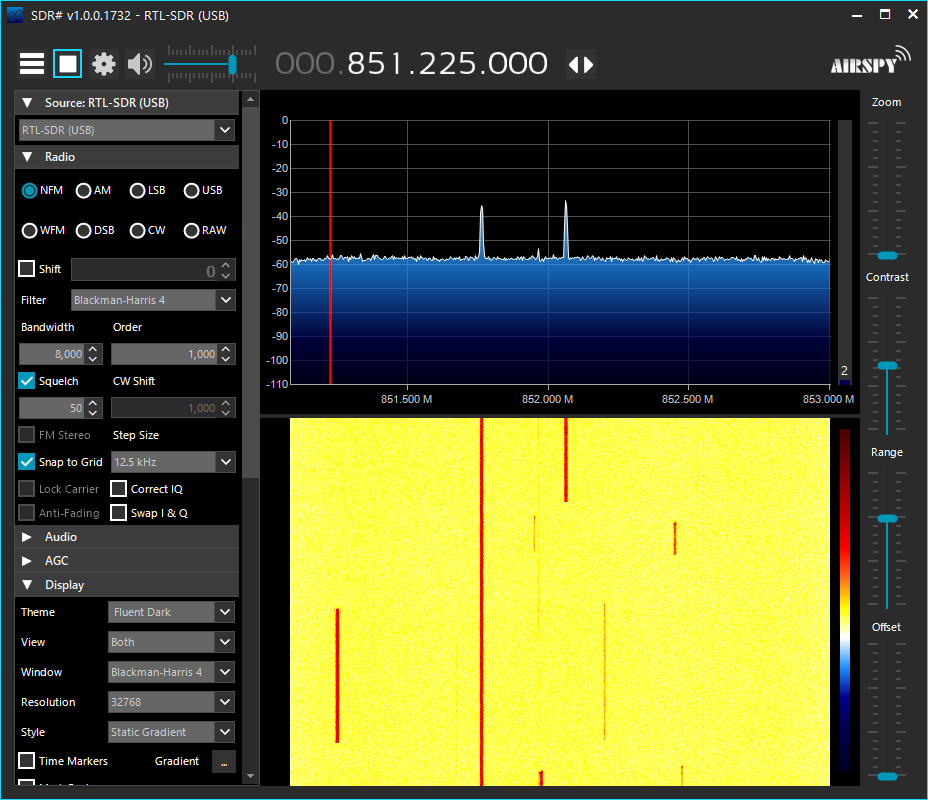Viewport: 928px width, 800px height.
Task: Open the hamburger main menu
Action: (x=32, y=65)
